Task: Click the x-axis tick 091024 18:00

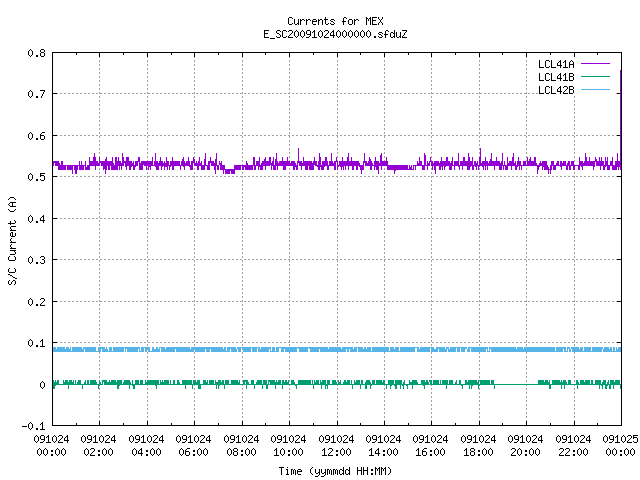Action: 478,445
